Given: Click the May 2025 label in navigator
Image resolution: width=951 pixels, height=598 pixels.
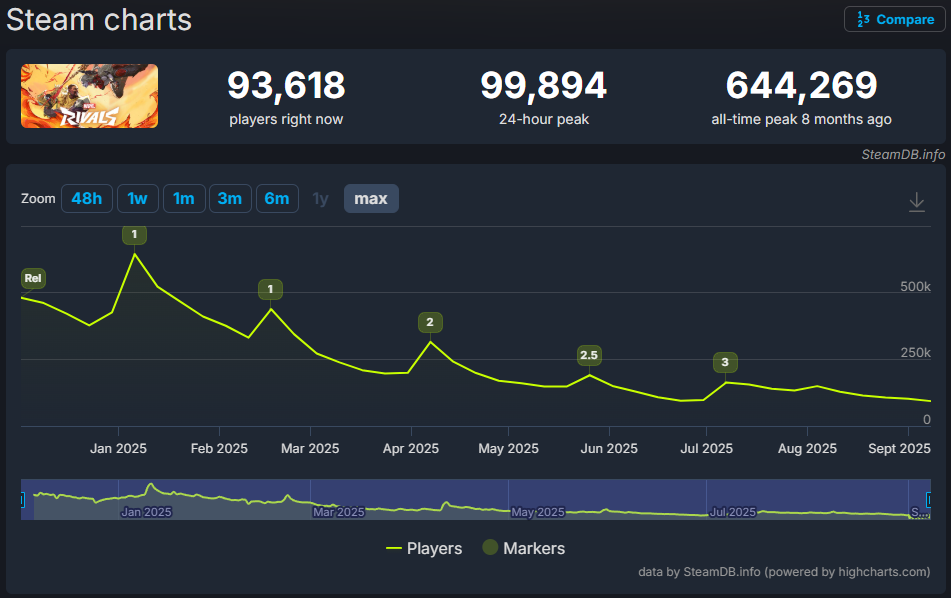Looking at the screenshot, I should 538,512.
